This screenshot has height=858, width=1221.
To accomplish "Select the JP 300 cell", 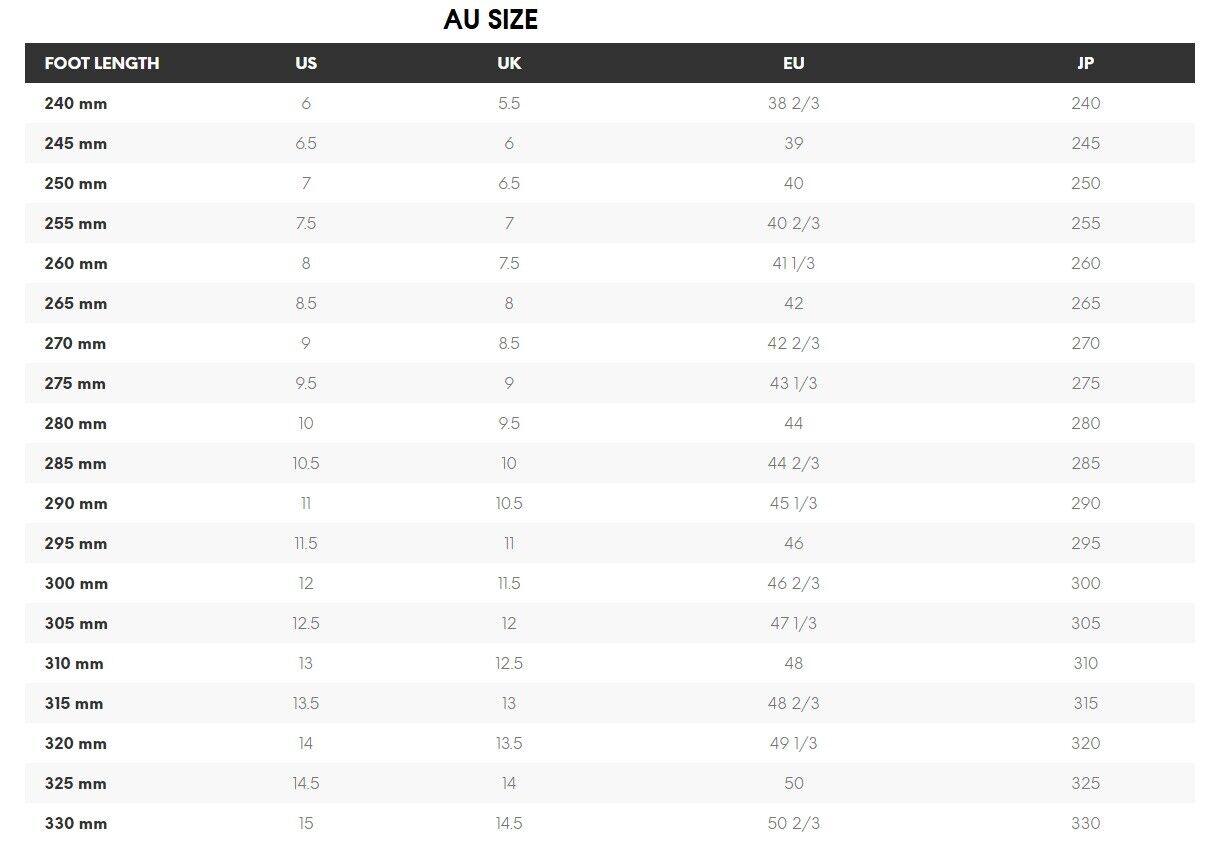I will coord(1085,583).
